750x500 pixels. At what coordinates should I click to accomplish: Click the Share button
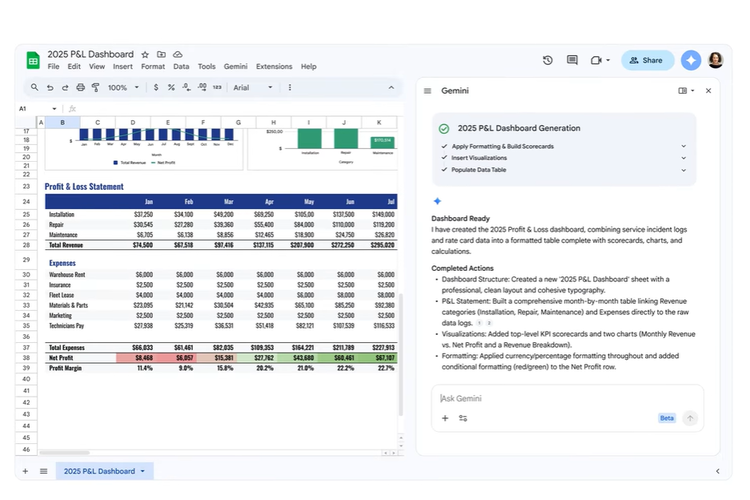click(x=648, y=60)
